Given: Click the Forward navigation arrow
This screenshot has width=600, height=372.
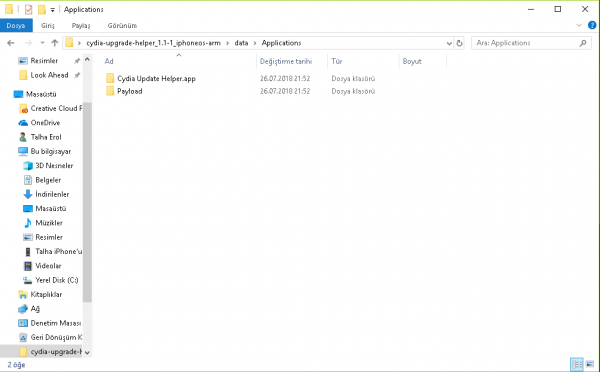Looking at the screenshot, I should [28, 43].
